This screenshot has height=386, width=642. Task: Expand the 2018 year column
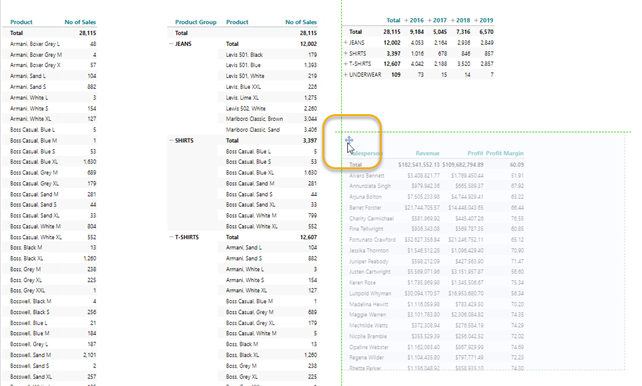tap(453, 20)
